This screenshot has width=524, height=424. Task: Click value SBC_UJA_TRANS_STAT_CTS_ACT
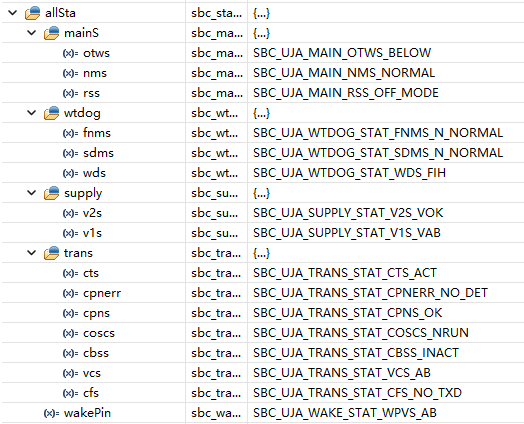tap(345, 273)
